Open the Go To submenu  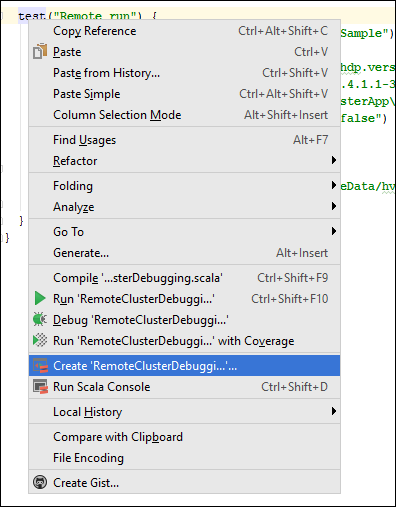184,232
